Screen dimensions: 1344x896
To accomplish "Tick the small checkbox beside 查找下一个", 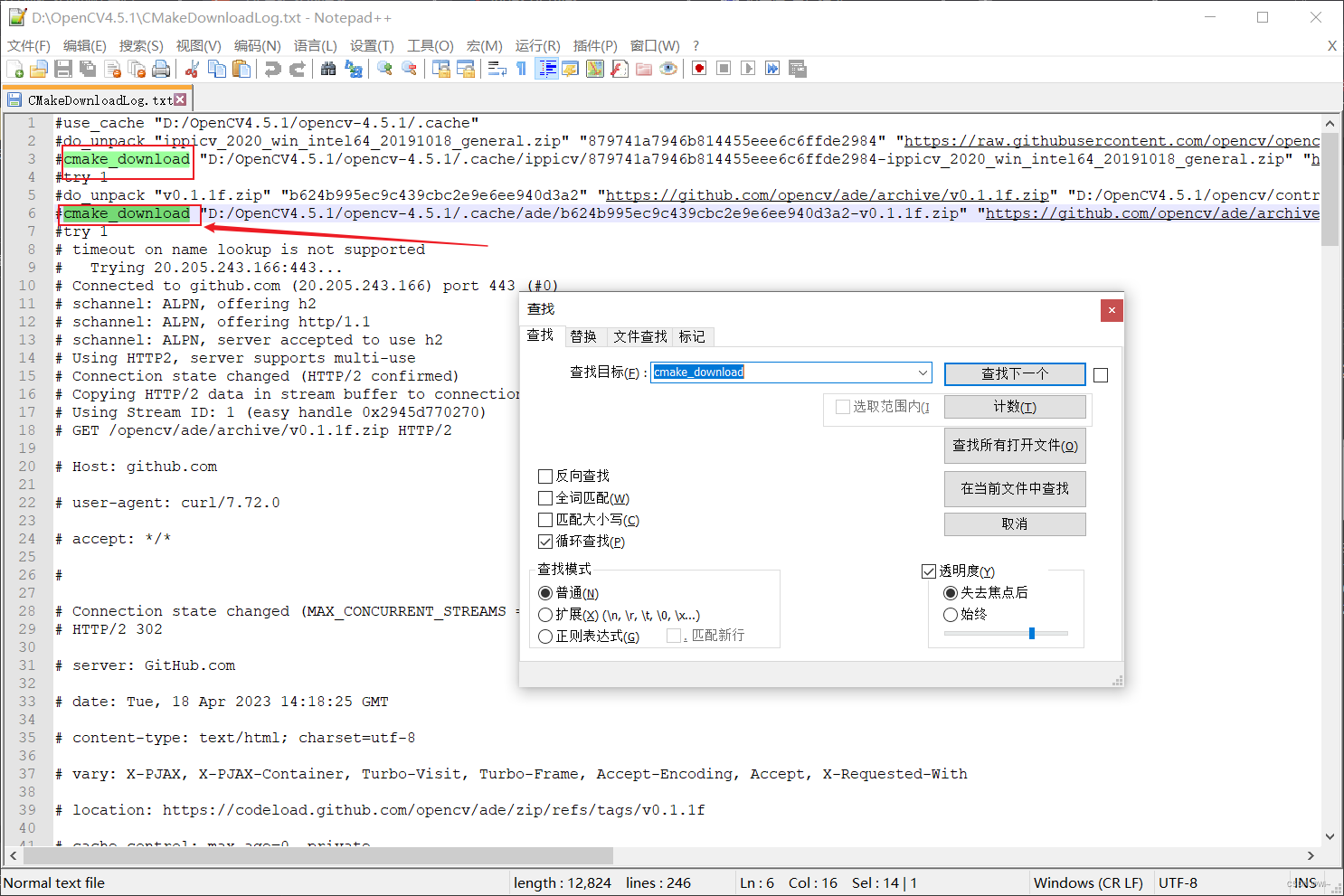I will (x=1101, y=375).
